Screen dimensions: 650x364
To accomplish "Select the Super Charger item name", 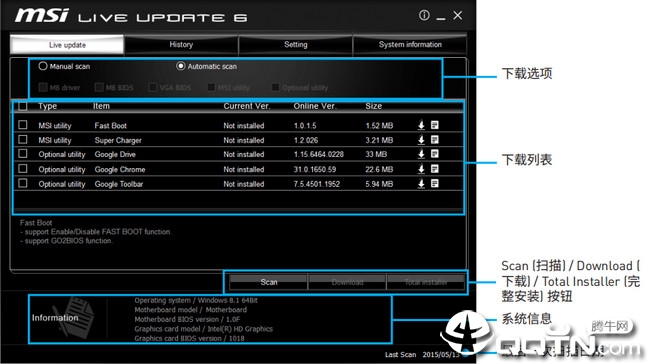I will 118,140.
